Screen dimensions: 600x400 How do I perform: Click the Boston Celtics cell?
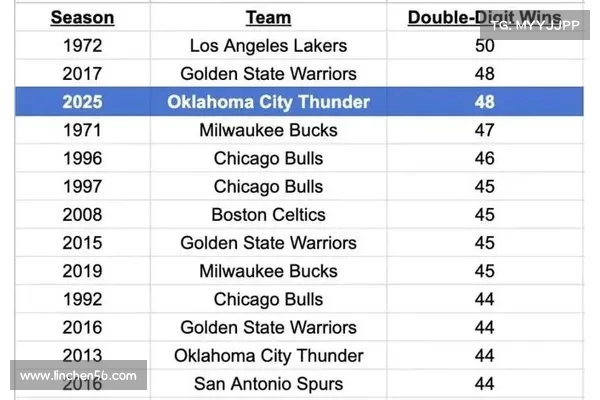coord(268,215)
